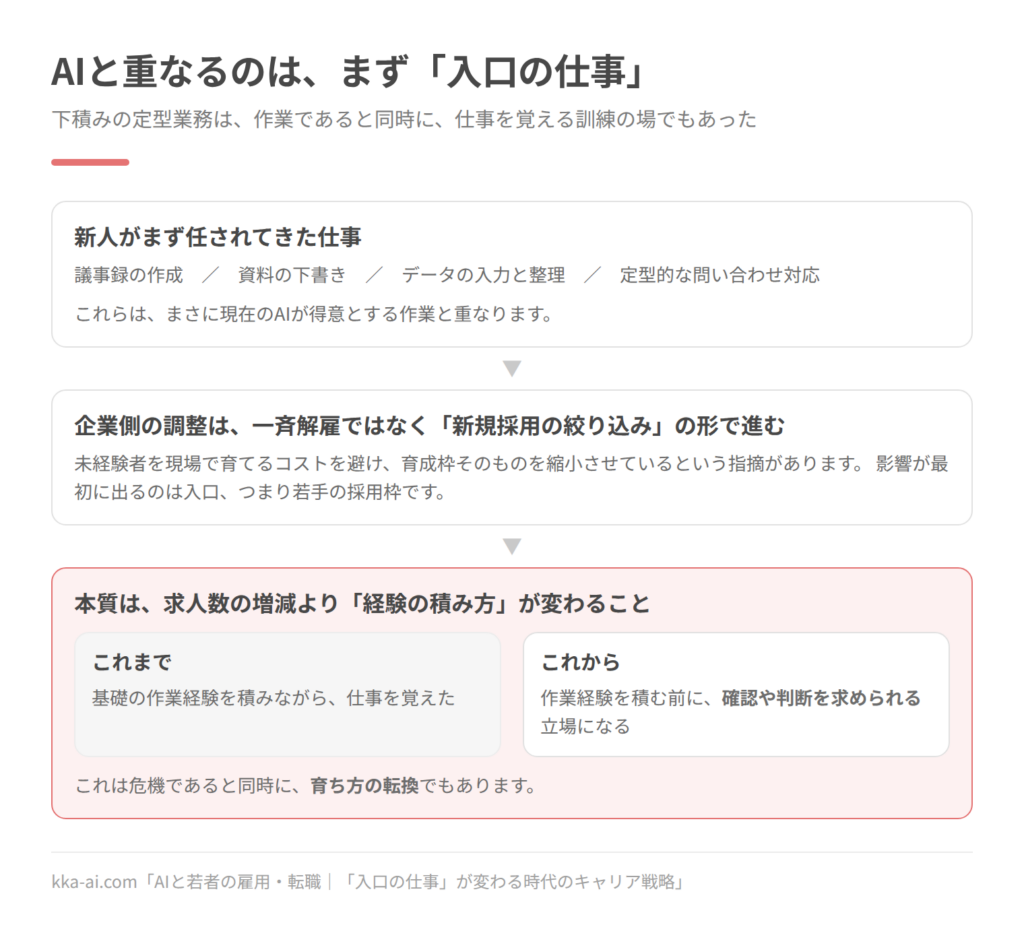This screenshot has width=1024, height=927.
Task: Click the title 'AIと重なるのは、まず「入口の仕事」'
Action: (348, 71)
